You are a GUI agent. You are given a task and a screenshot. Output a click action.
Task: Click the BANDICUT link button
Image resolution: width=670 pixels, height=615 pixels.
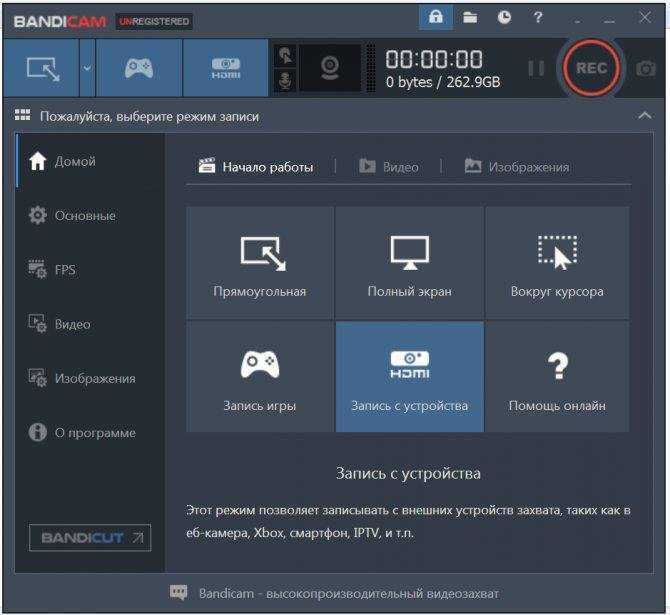[x=90, y=537]
